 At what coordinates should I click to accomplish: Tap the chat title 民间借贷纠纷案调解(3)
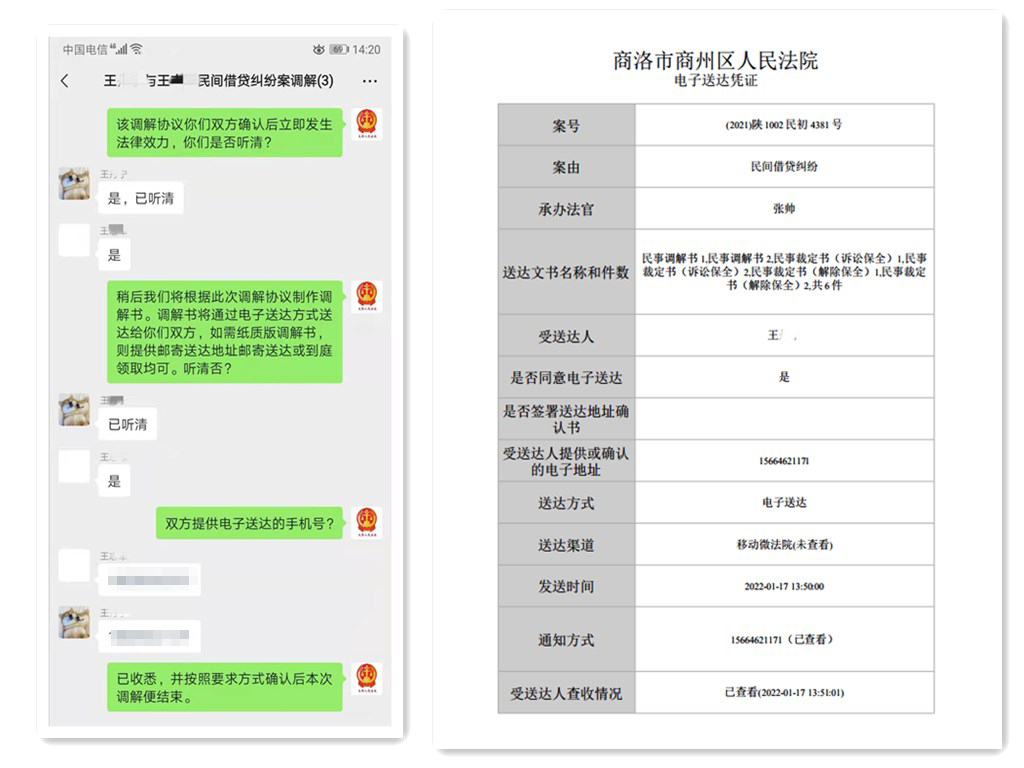(265, 80)
